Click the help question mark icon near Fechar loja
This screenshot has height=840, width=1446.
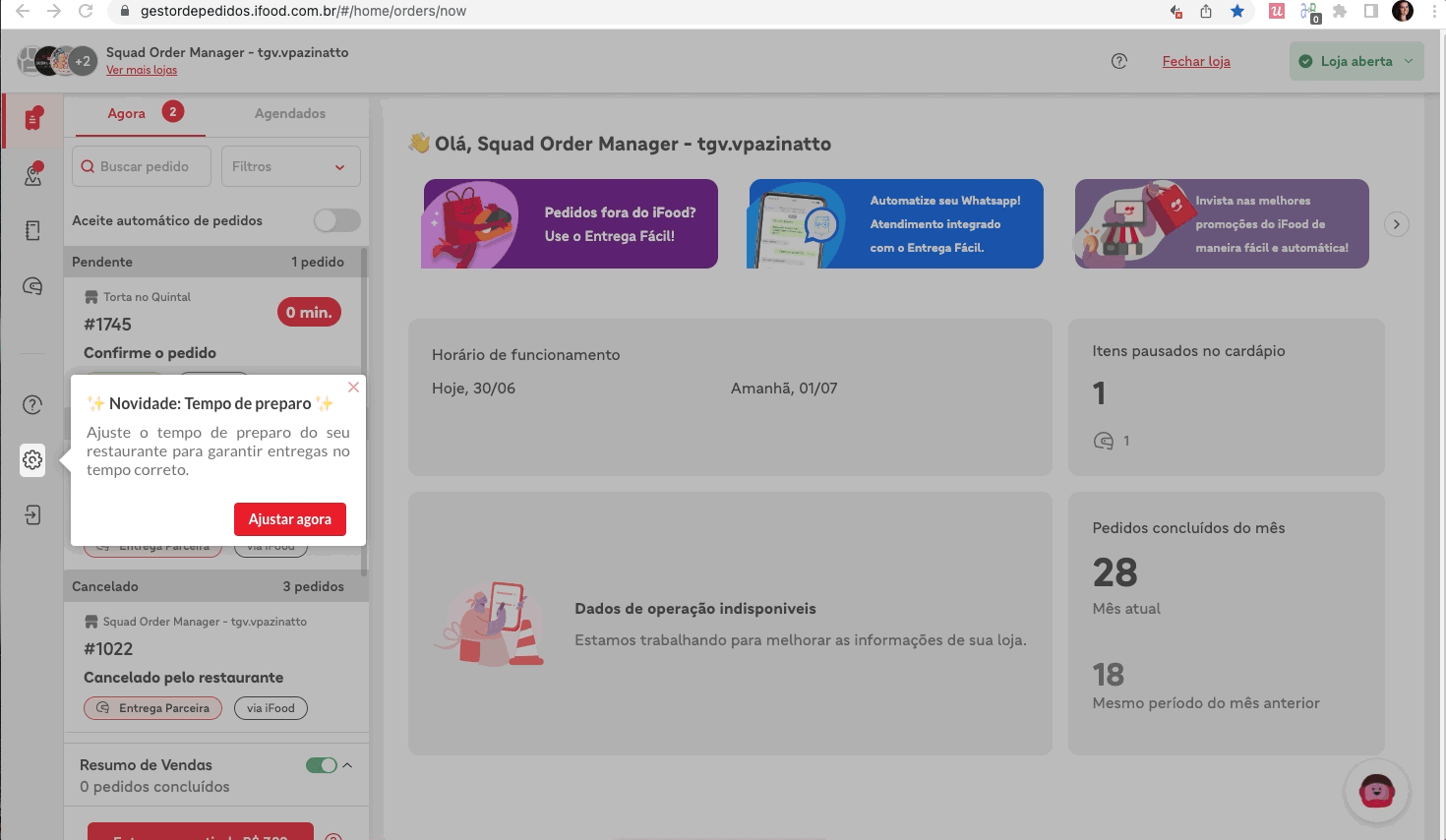point(1118,61)
